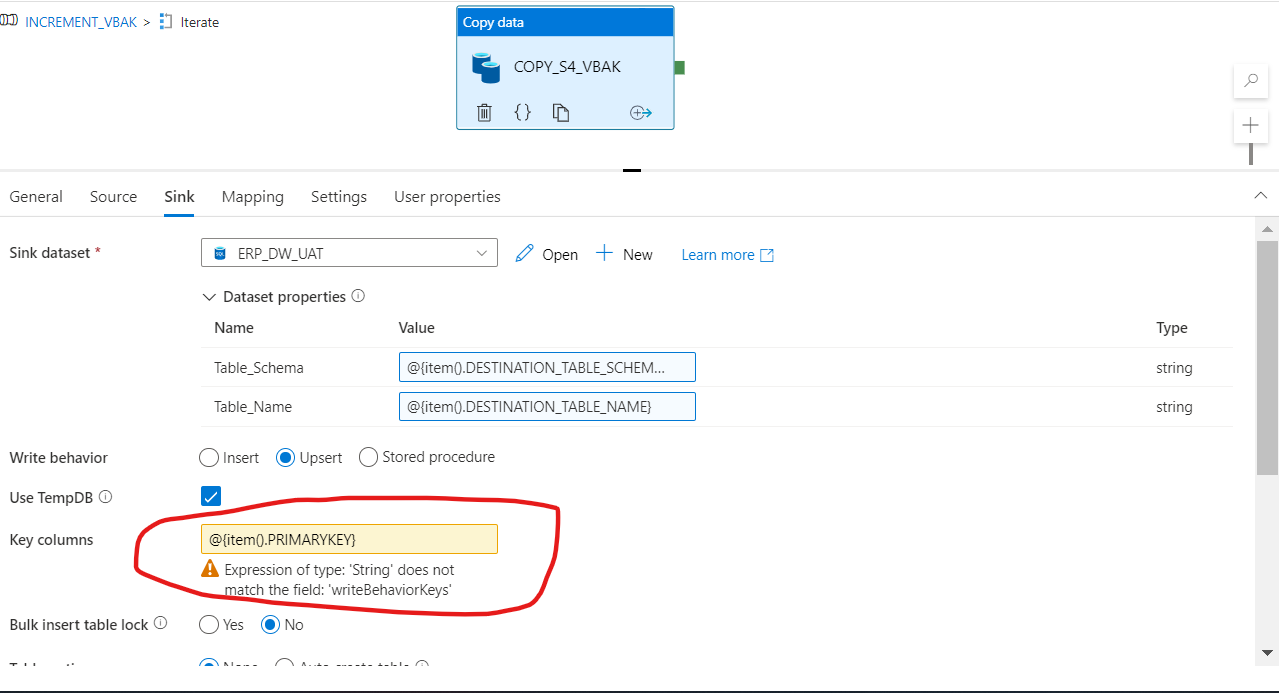Image resolution: width=1279 pixels, height=693 pixels.
Task: Click the orange warning triangle icon
Action: 210,569
